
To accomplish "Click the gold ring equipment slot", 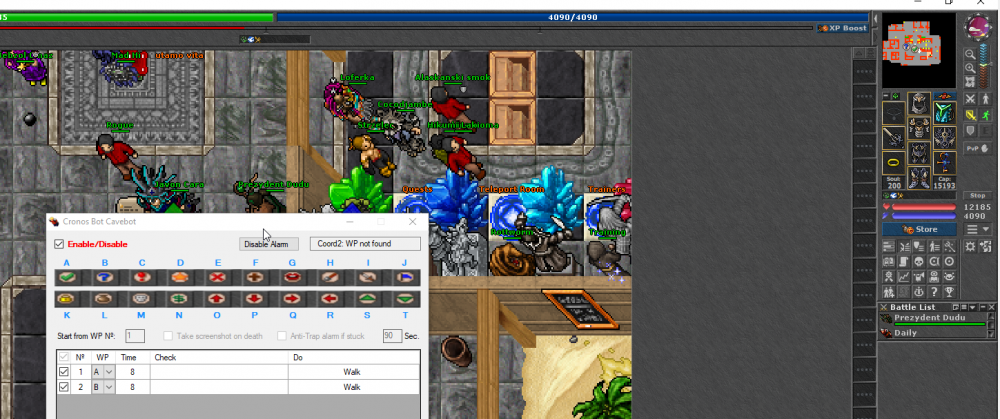I will click(x=893, y=161).
